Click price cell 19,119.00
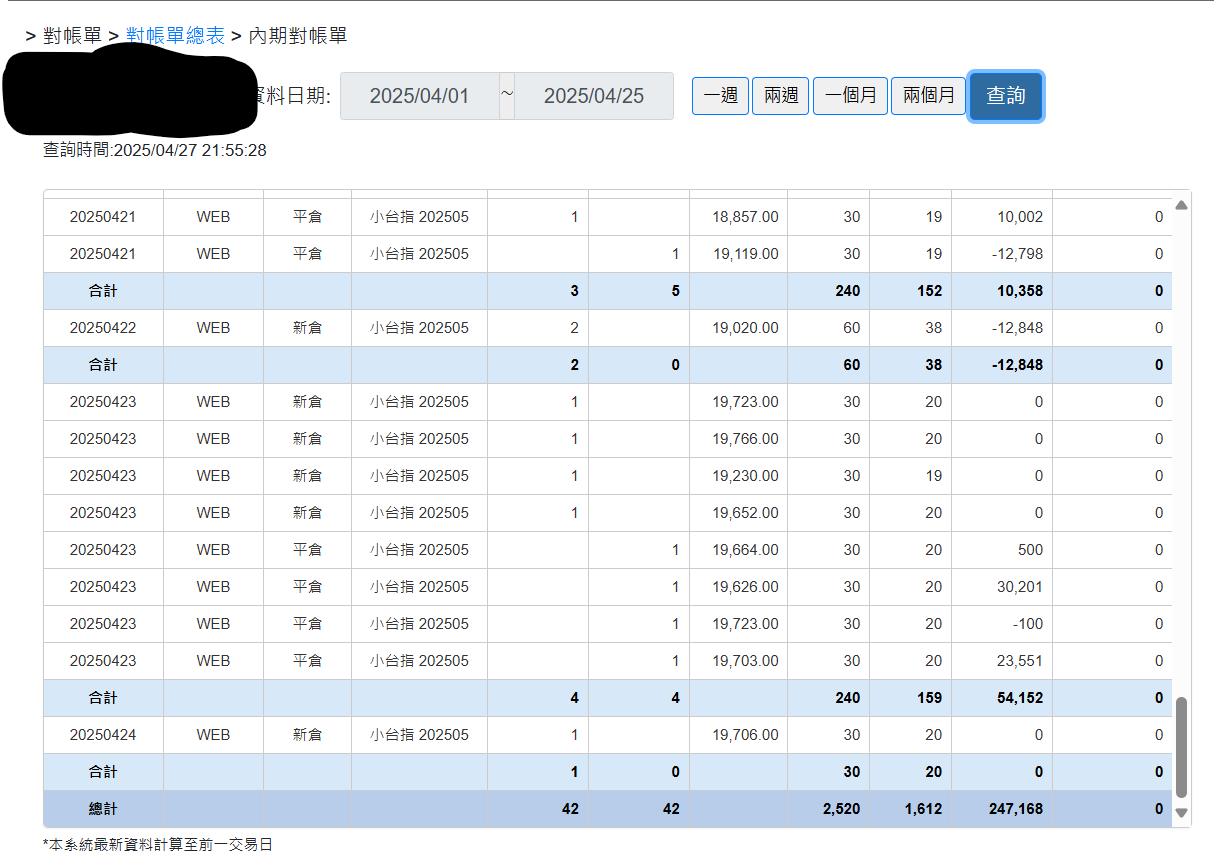This screenshot has width=1214, height=862. (739, 254)
